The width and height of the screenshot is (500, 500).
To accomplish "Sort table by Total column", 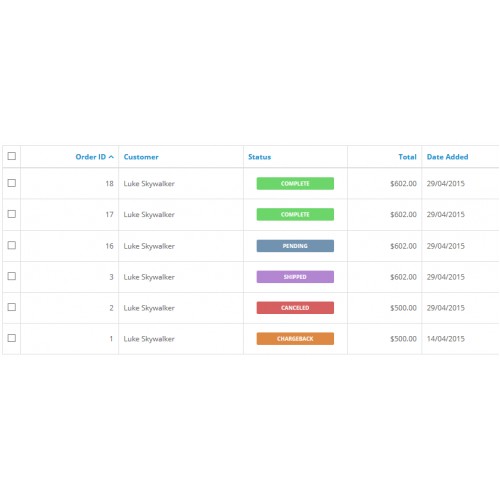I will point(407,157).
